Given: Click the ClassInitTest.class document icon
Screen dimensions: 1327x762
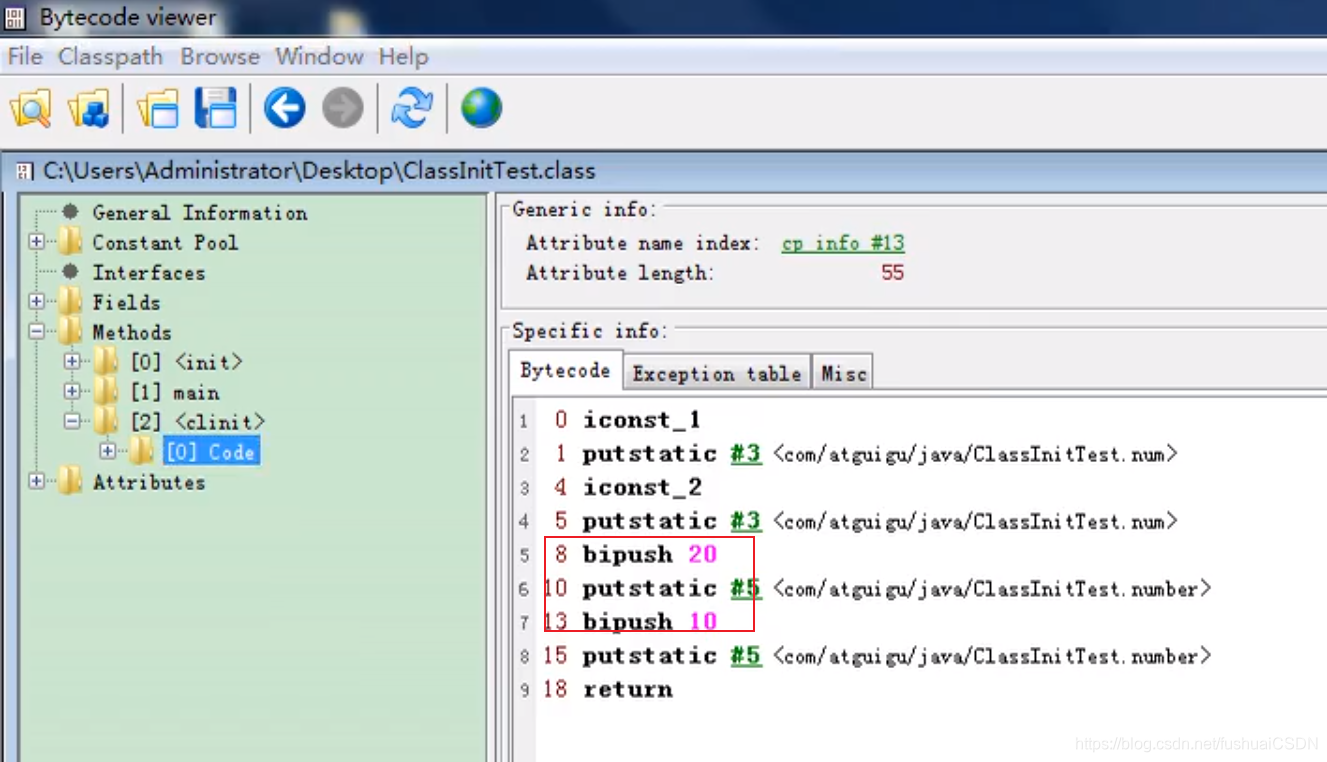Looking at the screenshot, I should (x=25, y=171).
